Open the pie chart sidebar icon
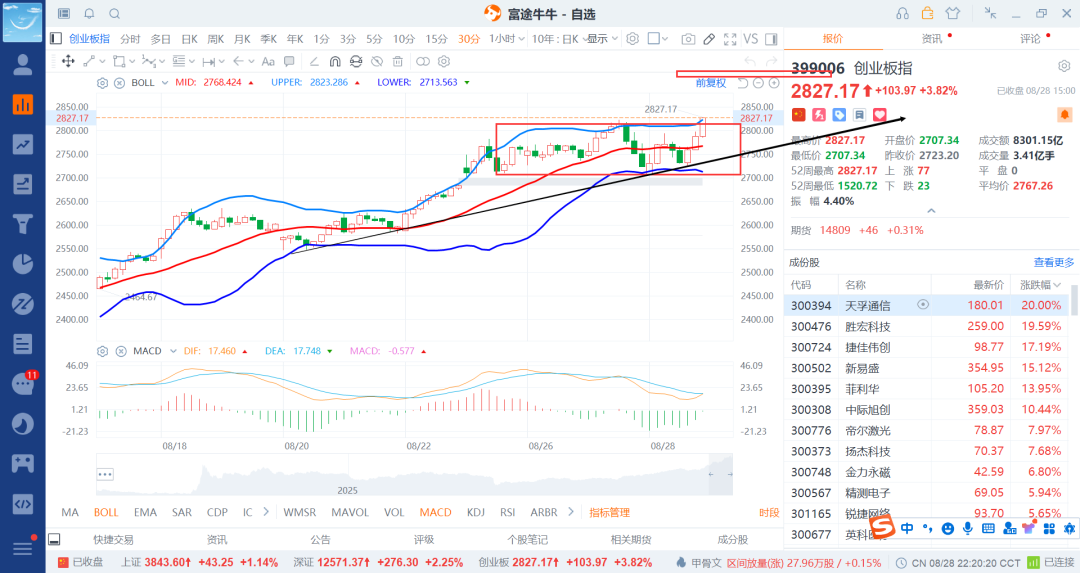This screenshot has width=1080, height=573. [x=23, y=264]
